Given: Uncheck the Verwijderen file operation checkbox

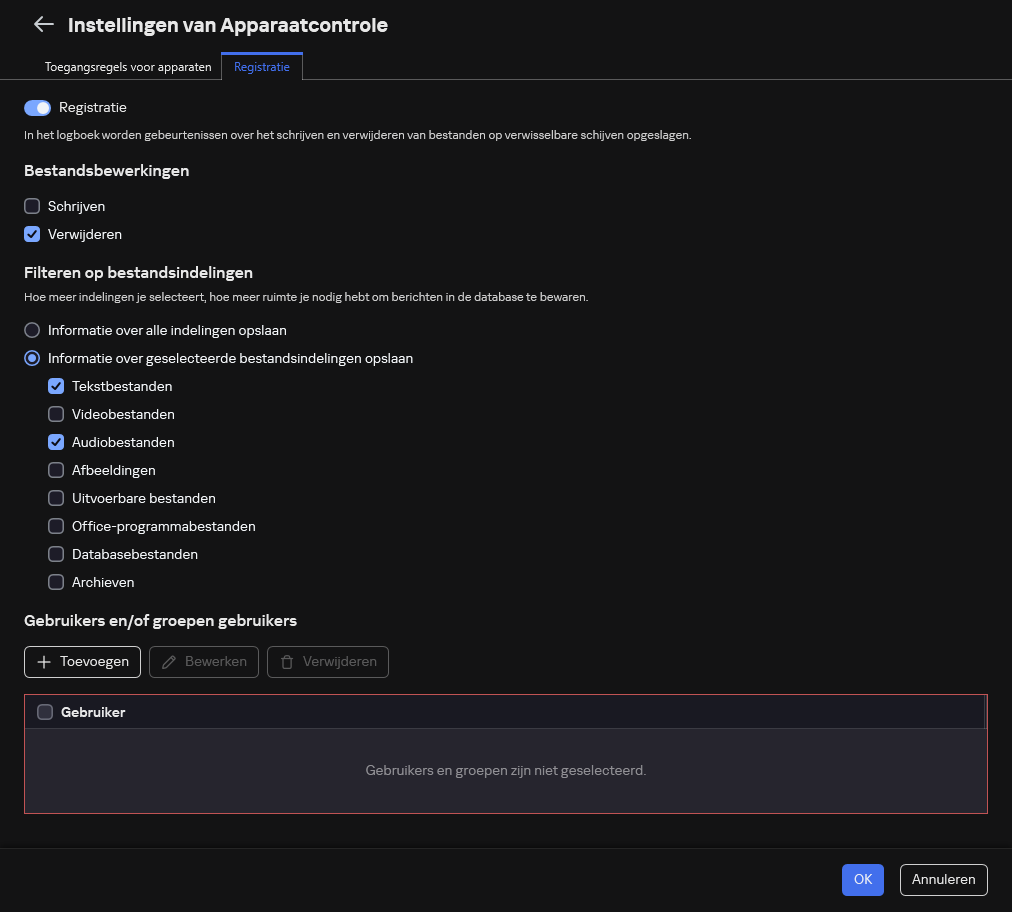Looking at the screenshot, I should point(32,234).
